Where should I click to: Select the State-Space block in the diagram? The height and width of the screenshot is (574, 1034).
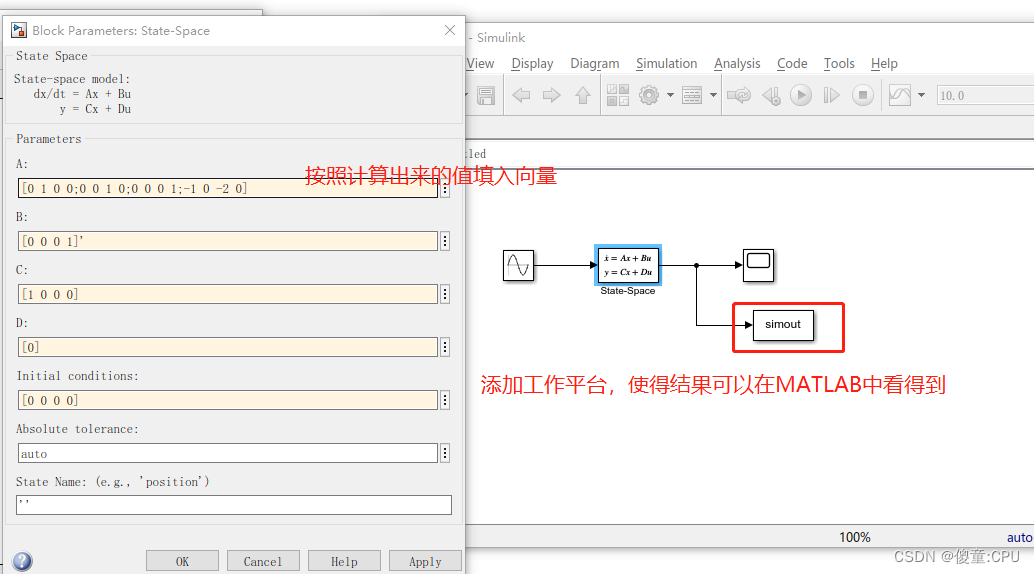(628, 265)
